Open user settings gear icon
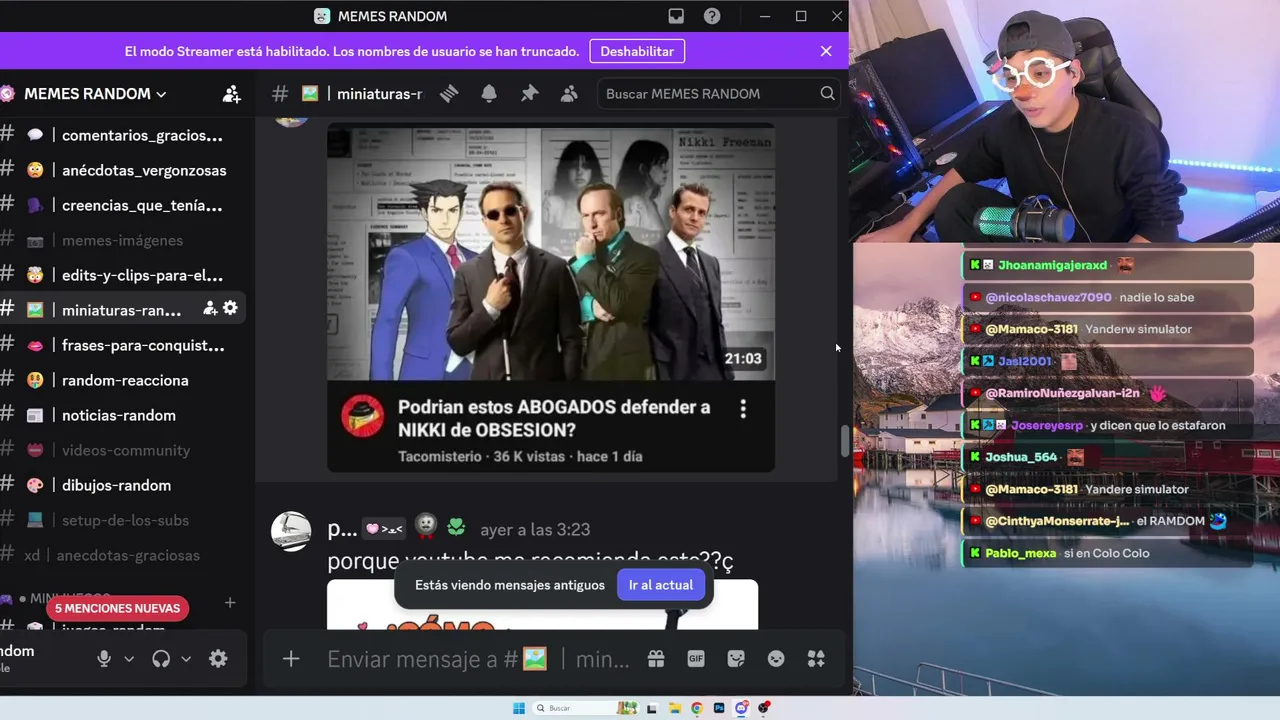1280x720 pixels. click(218, 659)
